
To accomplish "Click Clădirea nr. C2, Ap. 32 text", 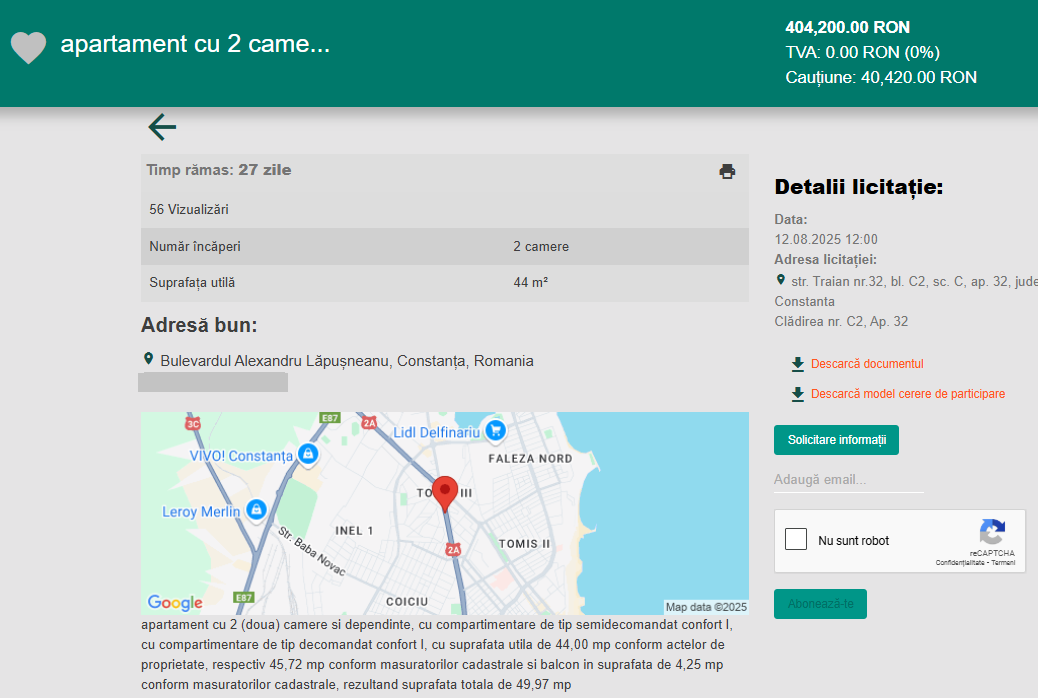I will 841,321.
